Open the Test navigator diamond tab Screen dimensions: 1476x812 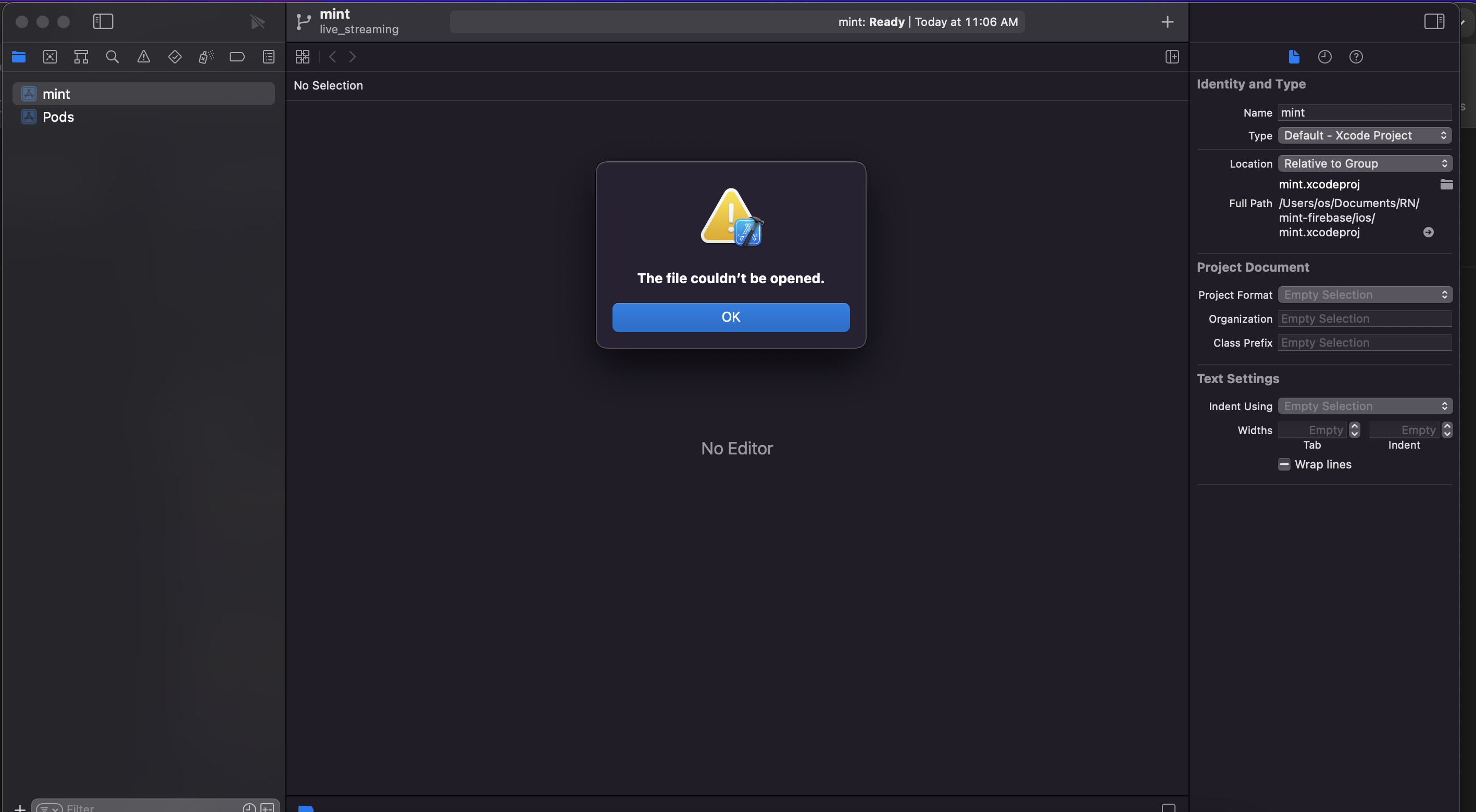click(x=175, y=57)
